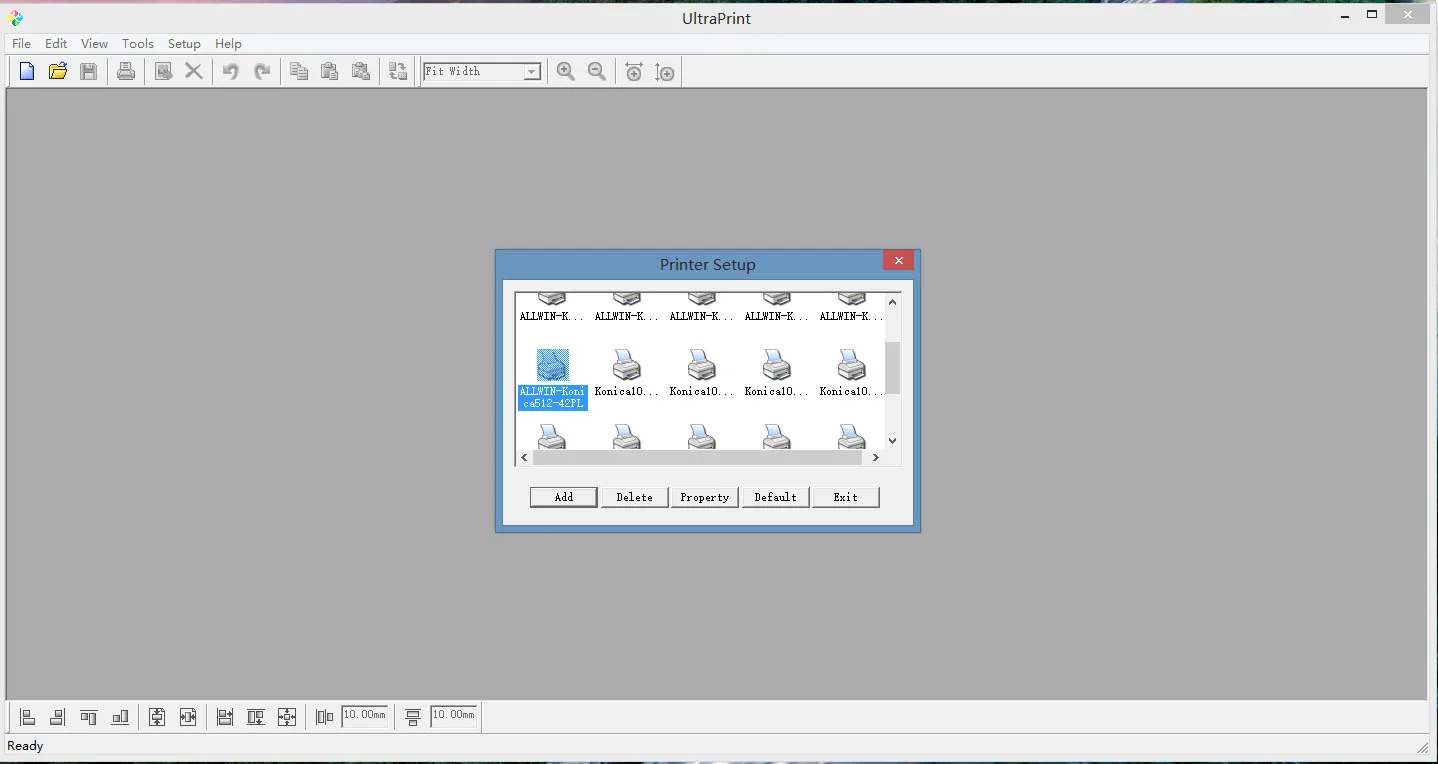Click the printer list scroll-down arrow
1438x764 pixels.
(x=893, y=440)
